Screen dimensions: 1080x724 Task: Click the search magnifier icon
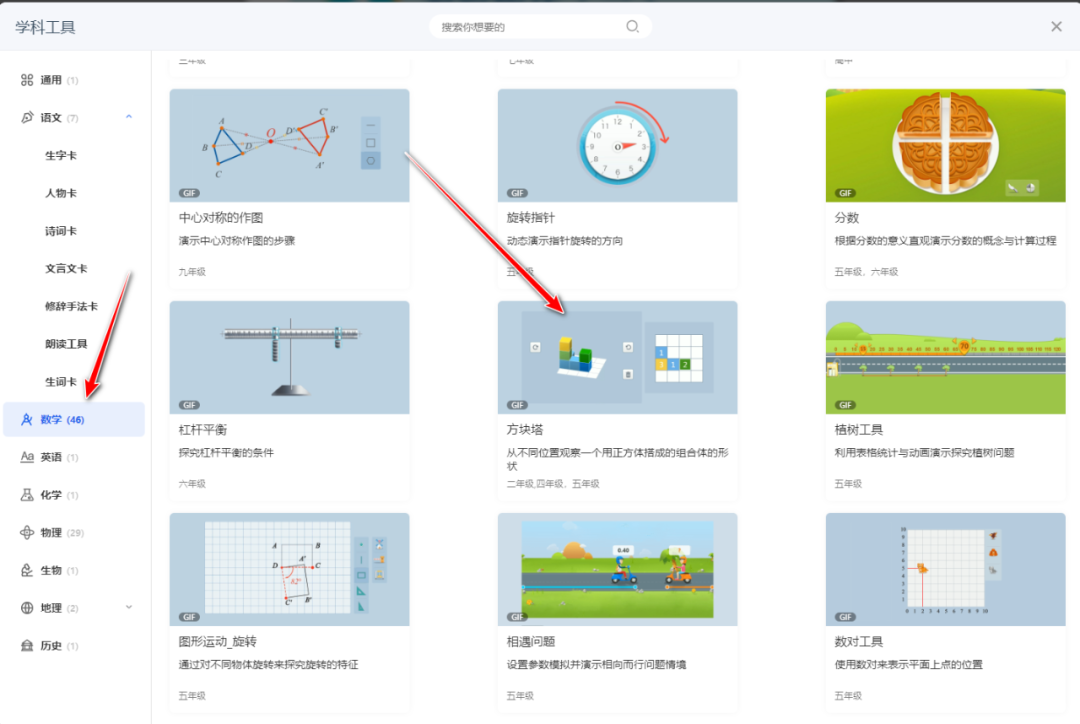[631, 26]
